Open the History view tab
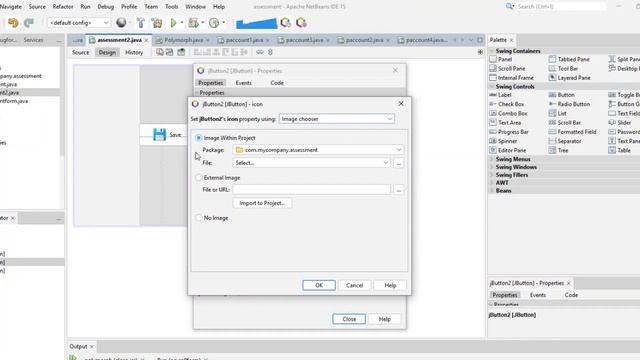Image resolution: width=640 pixels, height=360 pixels. click(x=134, y=52)
